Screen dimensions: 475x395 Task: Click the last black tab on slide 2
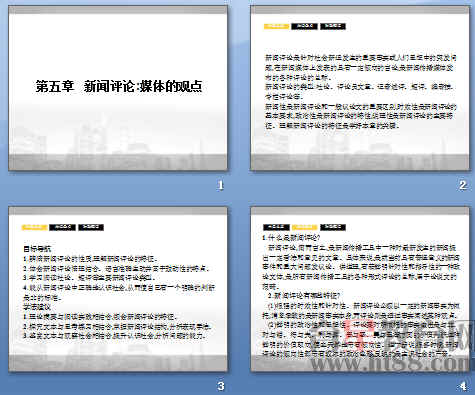click(333, 26)
